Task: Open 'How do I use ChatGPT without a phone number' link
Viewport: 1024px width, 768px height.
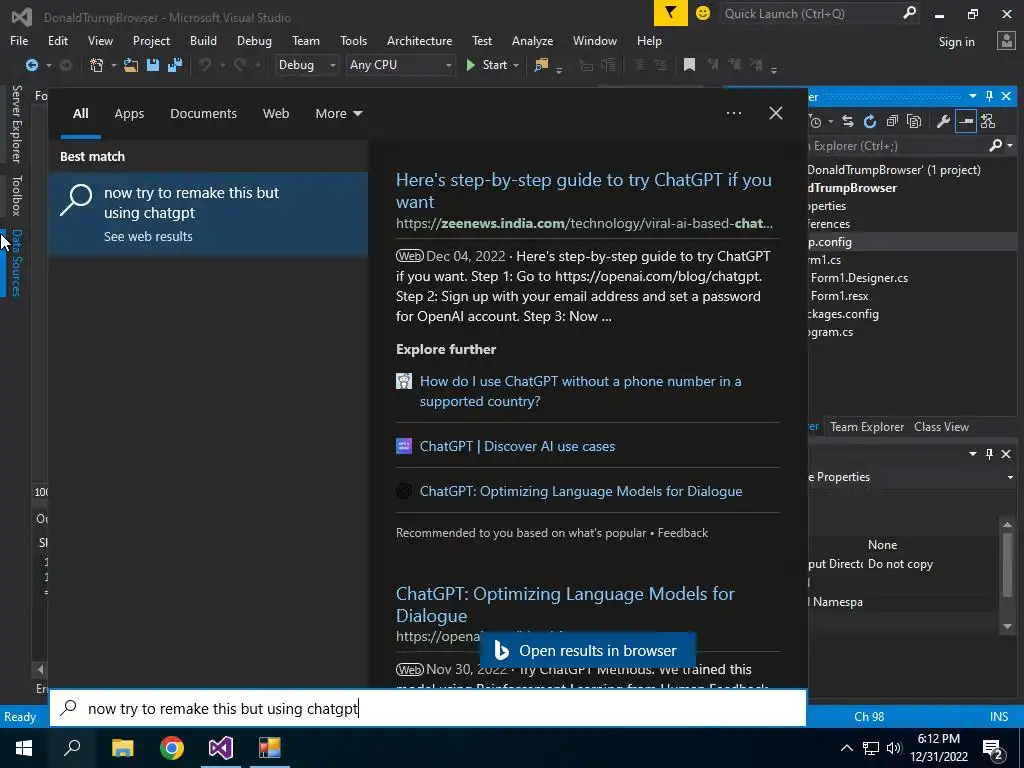Action: coord(581,391)
